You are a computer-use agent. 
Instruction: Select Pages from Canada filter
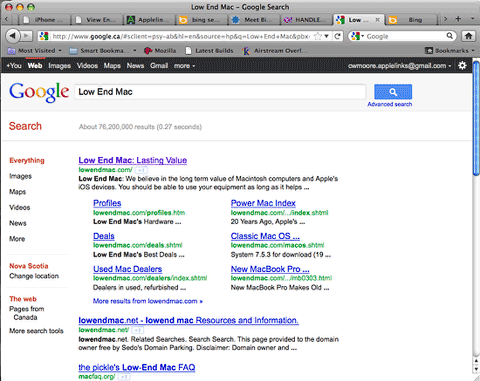coord(27,313)
